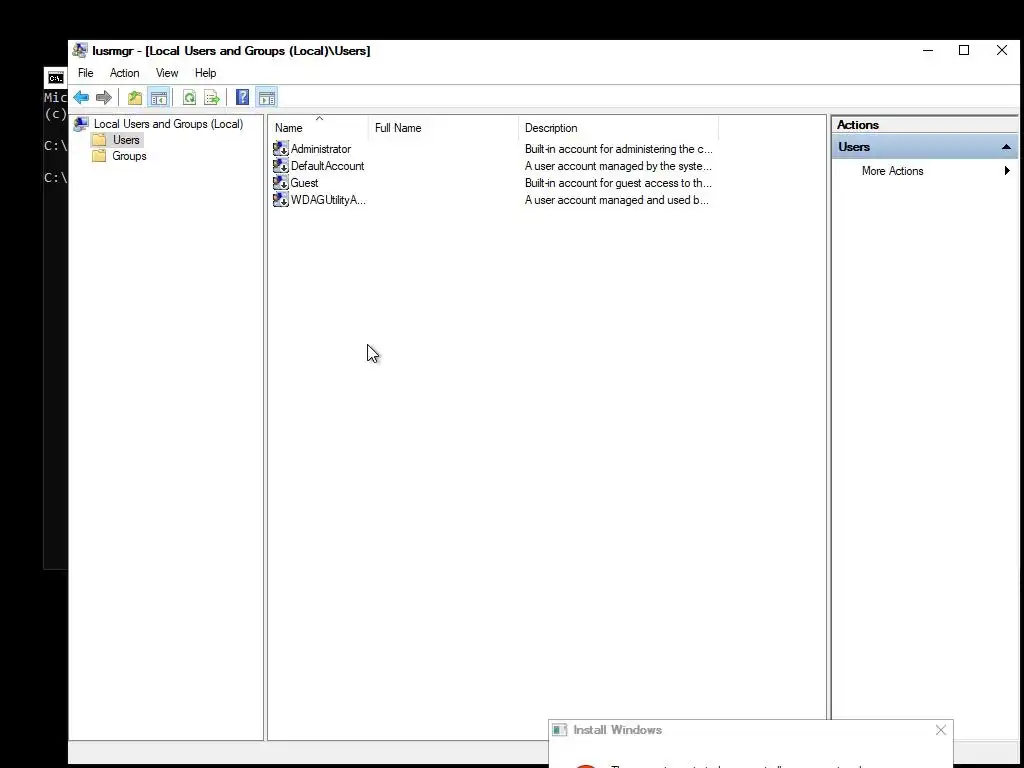Screen dimensions: 1024x768
Task: Click description 'Built-in account for guest access to th...'
Action: [x=618, y=183]
